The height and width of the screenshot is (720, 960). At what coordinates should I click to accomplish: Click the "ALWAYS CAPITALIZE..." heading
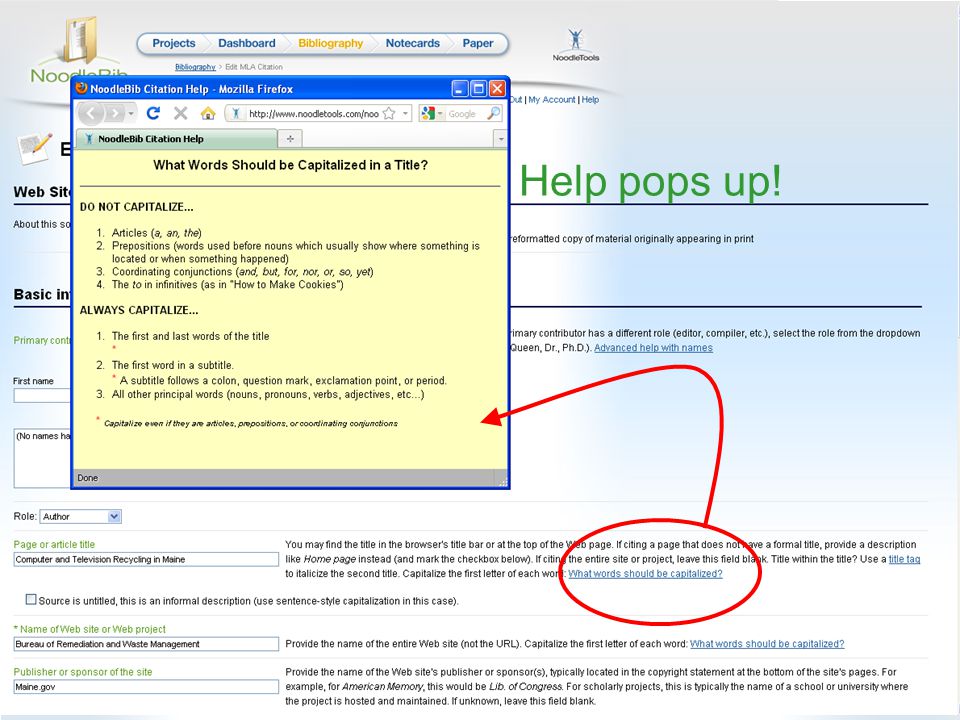tap(139, 310)
